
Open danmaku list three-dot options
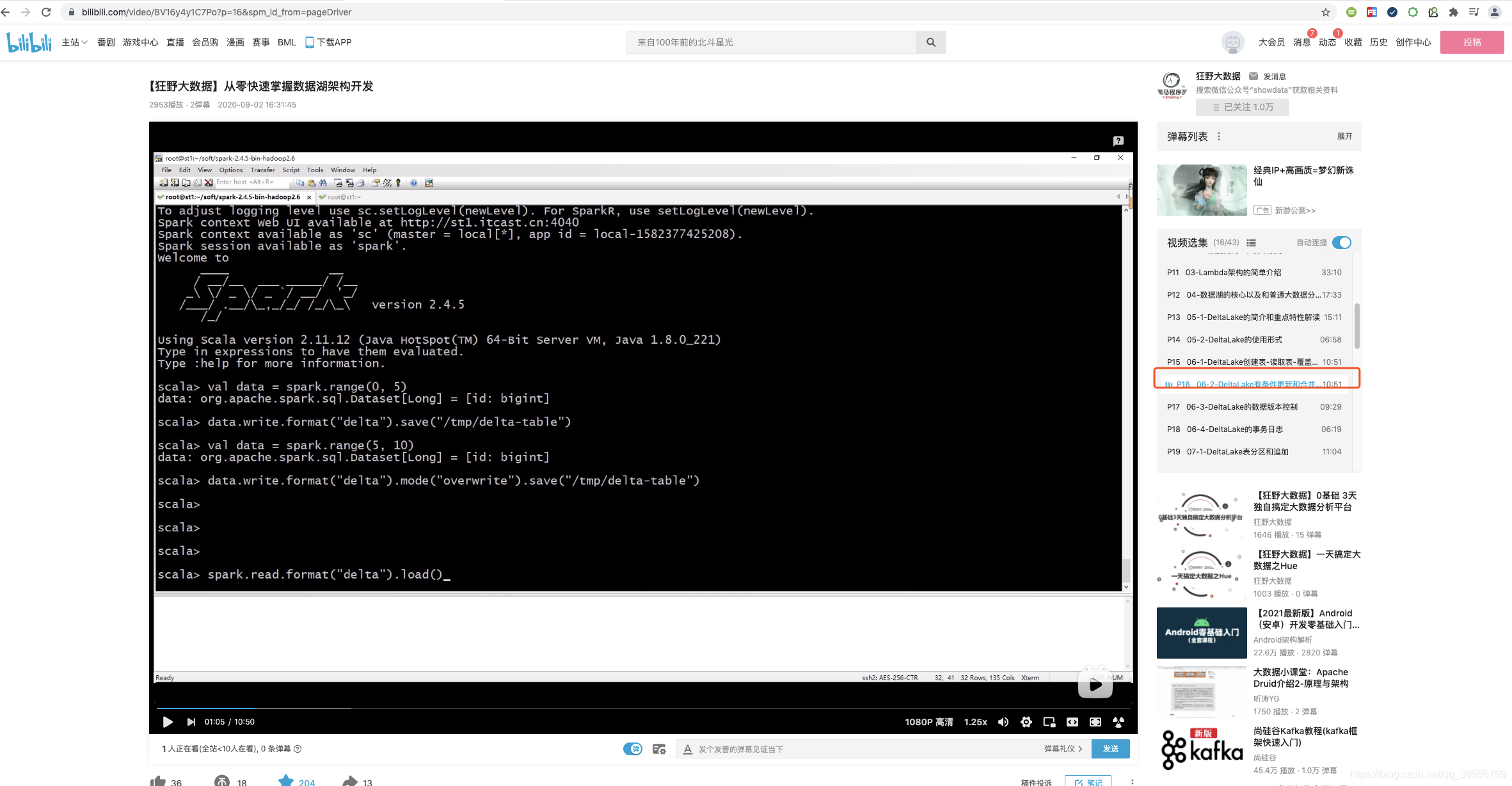click(x=1219, y=136)
